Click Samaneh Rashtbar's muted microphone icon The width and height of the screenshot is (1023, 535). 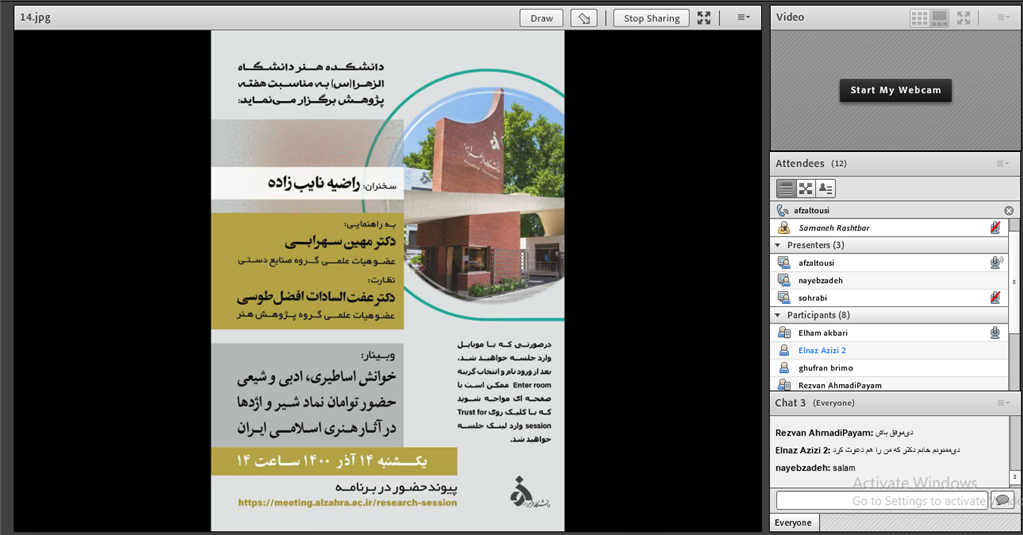pos(995,228)
